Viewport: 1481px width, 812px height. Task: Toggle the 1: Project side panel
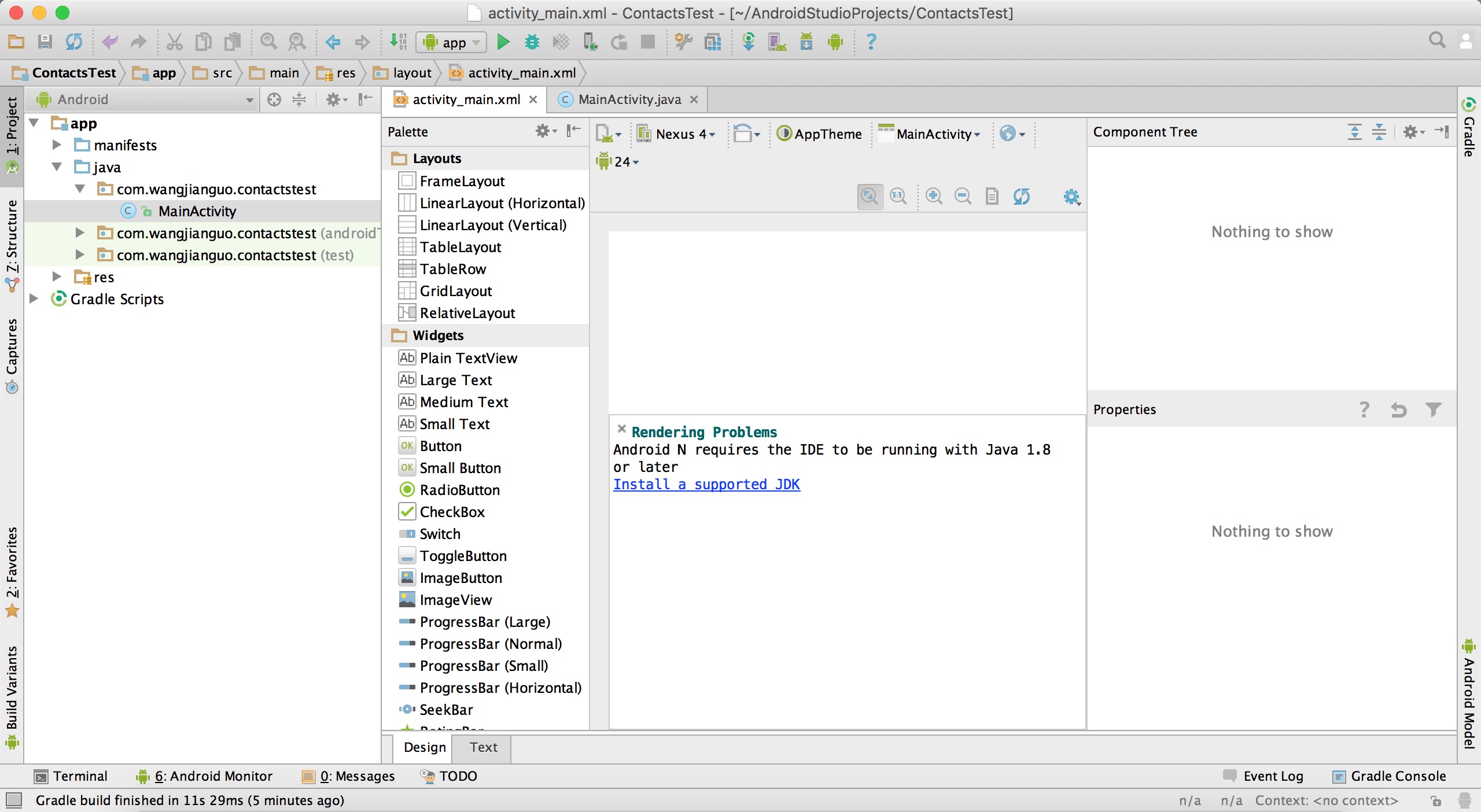pos(12,136)
